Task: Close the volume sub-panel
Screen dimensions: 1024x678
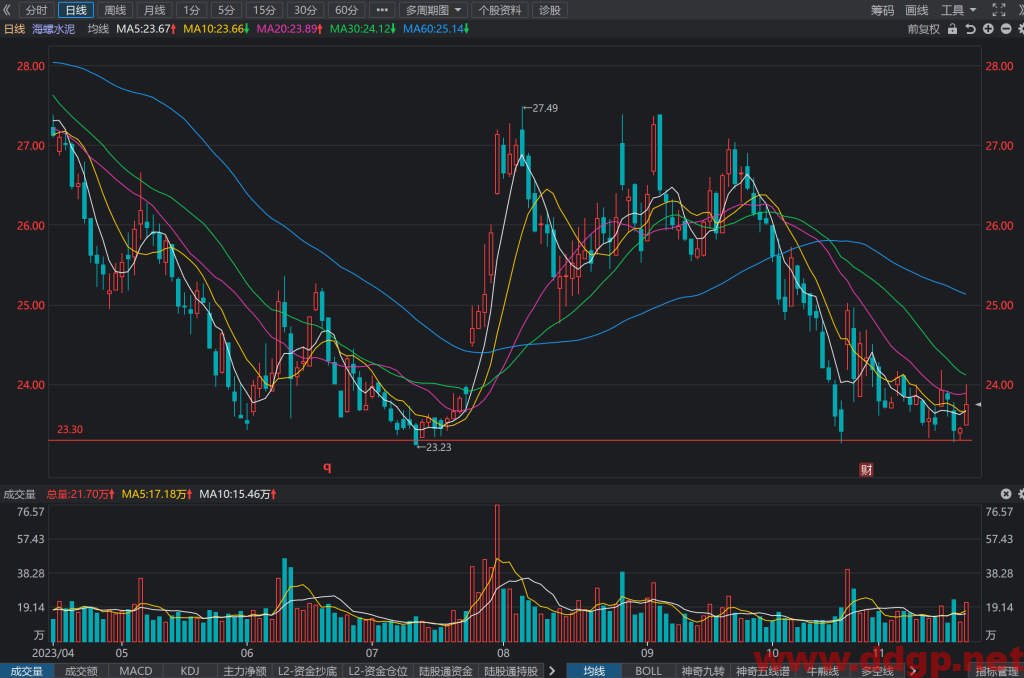Action: click(1006, 494)
